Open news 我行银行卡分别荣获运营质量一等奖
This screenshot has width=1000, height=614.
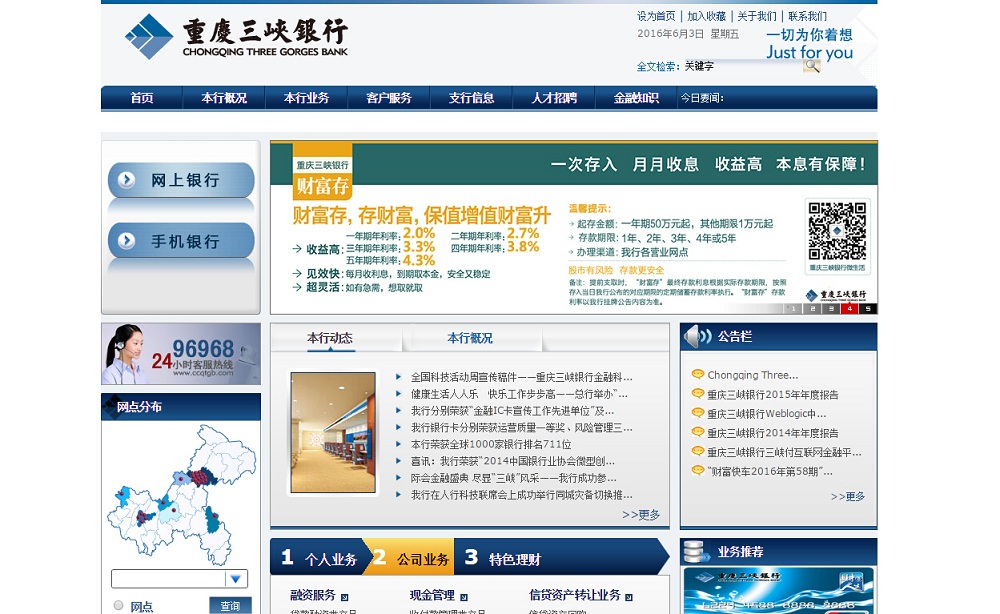click(522, 427)
